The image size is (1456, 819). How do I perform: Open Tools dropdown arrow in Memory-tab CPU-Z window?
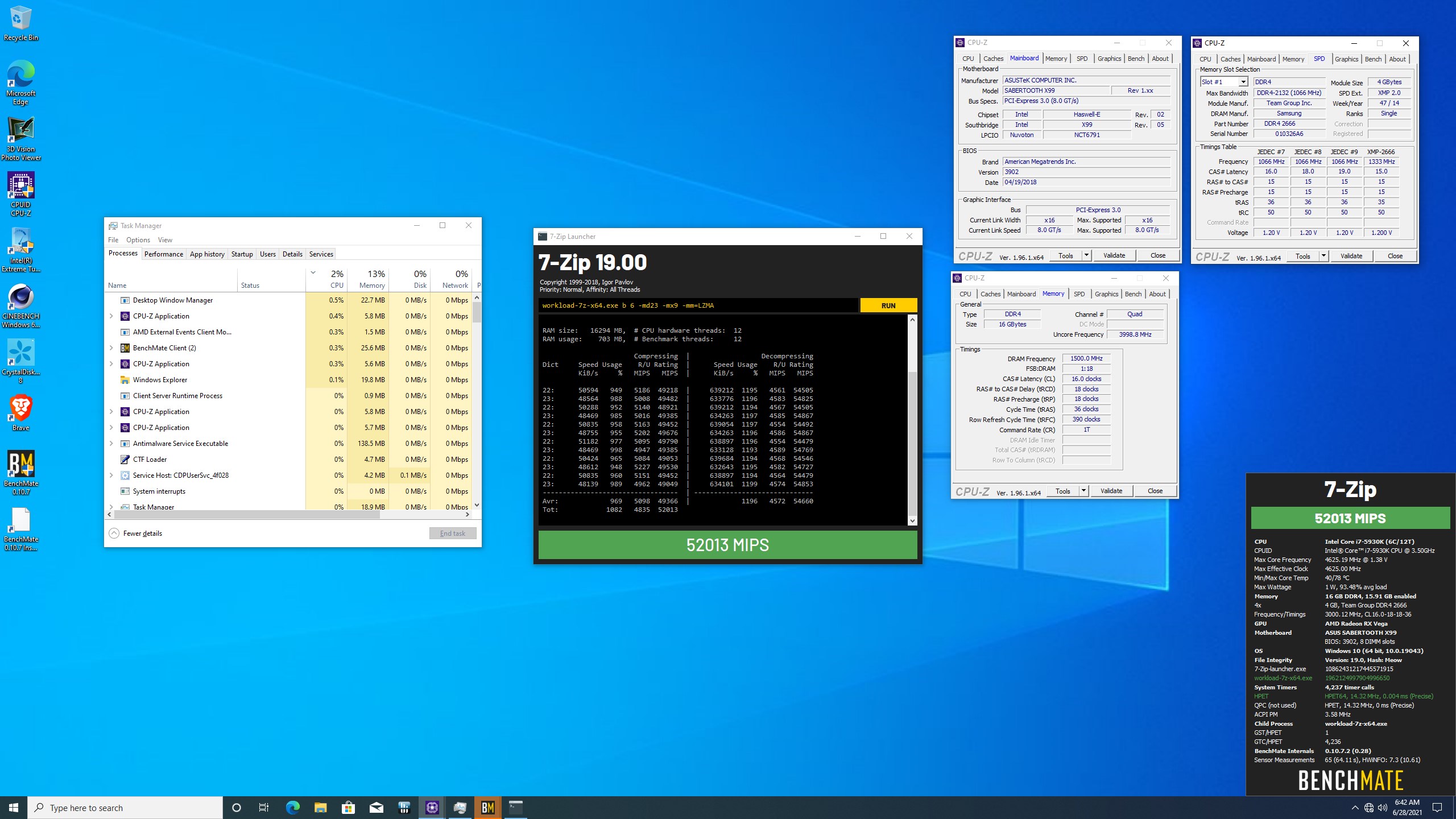pyautogui.click(x=1083, y=491)
